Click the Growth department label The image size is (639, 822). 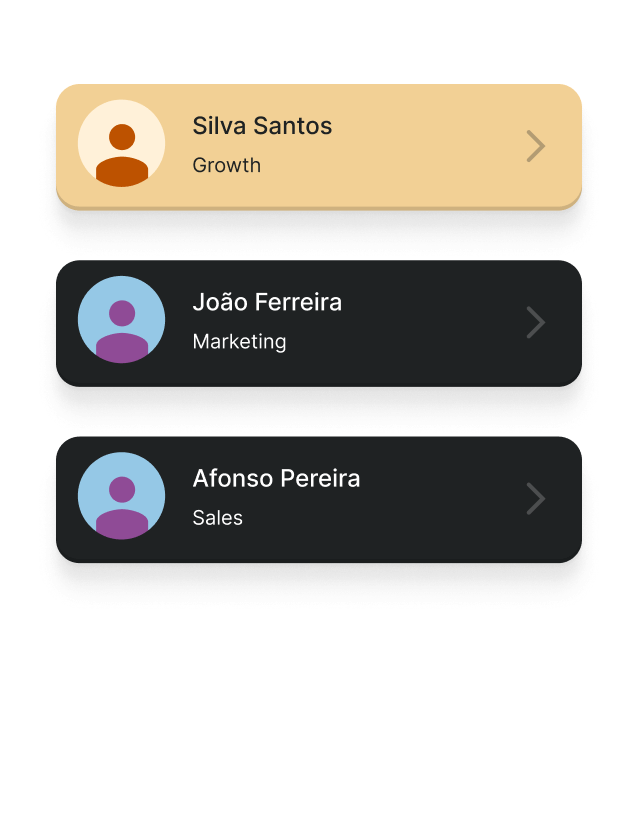click(226, 166)
